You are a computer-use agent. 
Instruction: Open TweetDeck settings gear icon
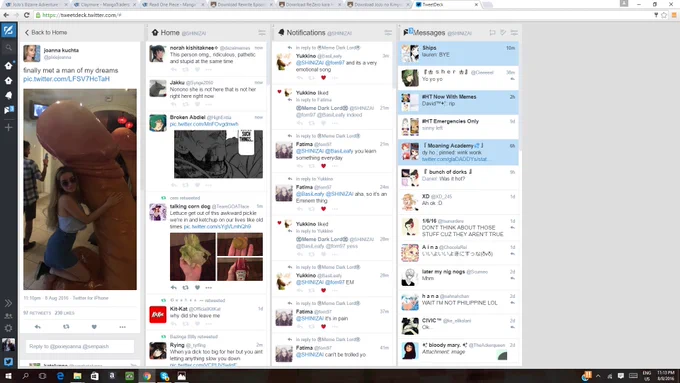tap(8, 328)
